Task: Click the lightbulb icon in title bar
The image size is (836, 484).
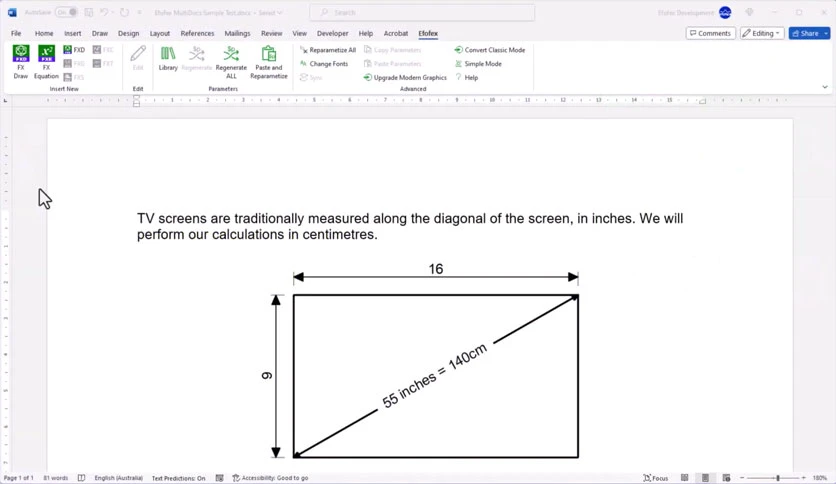Action: tap(750, 12)
